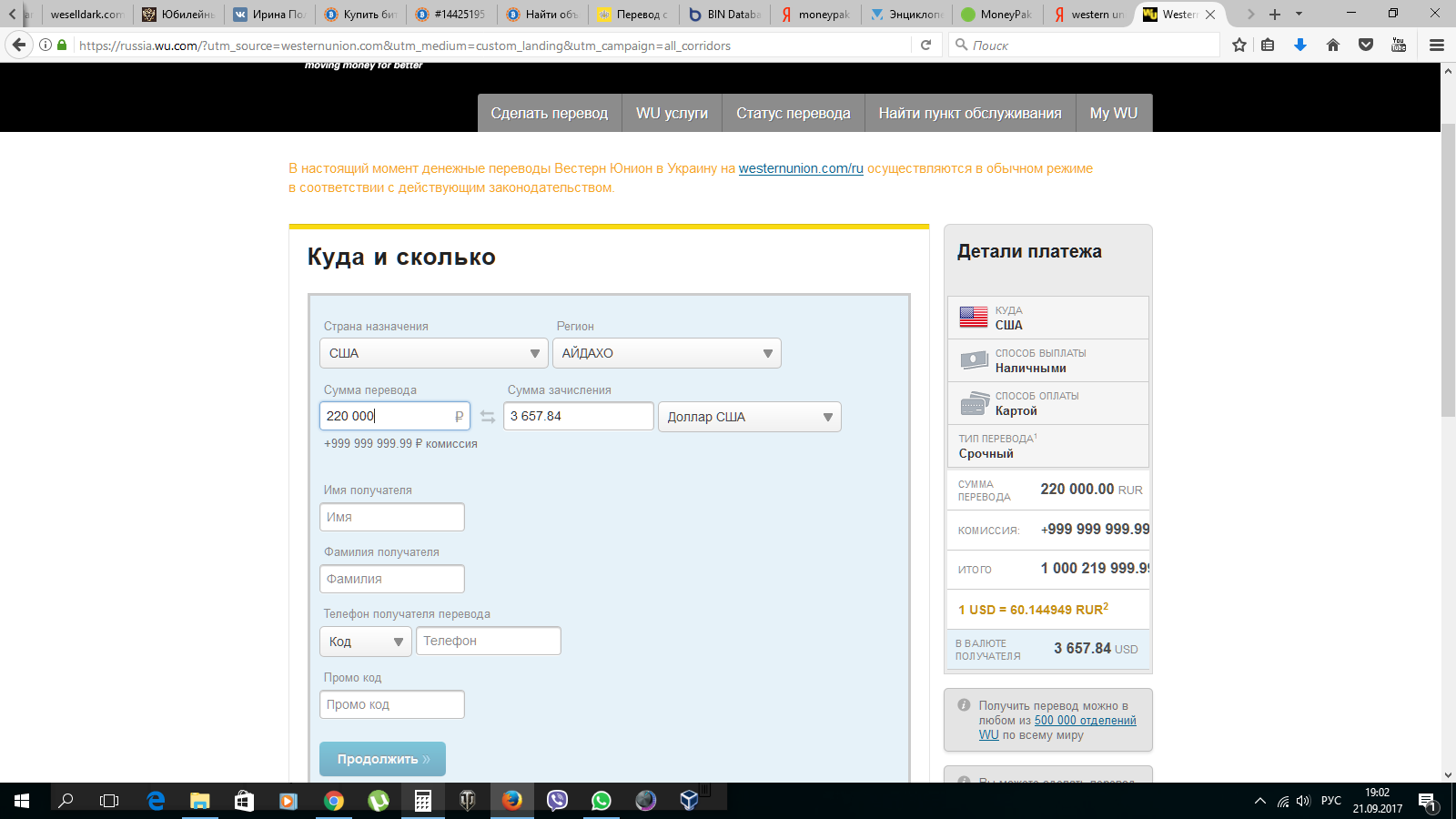
Task: Open the Страна назначения dropdown showing США
Action: pos(434,353)
